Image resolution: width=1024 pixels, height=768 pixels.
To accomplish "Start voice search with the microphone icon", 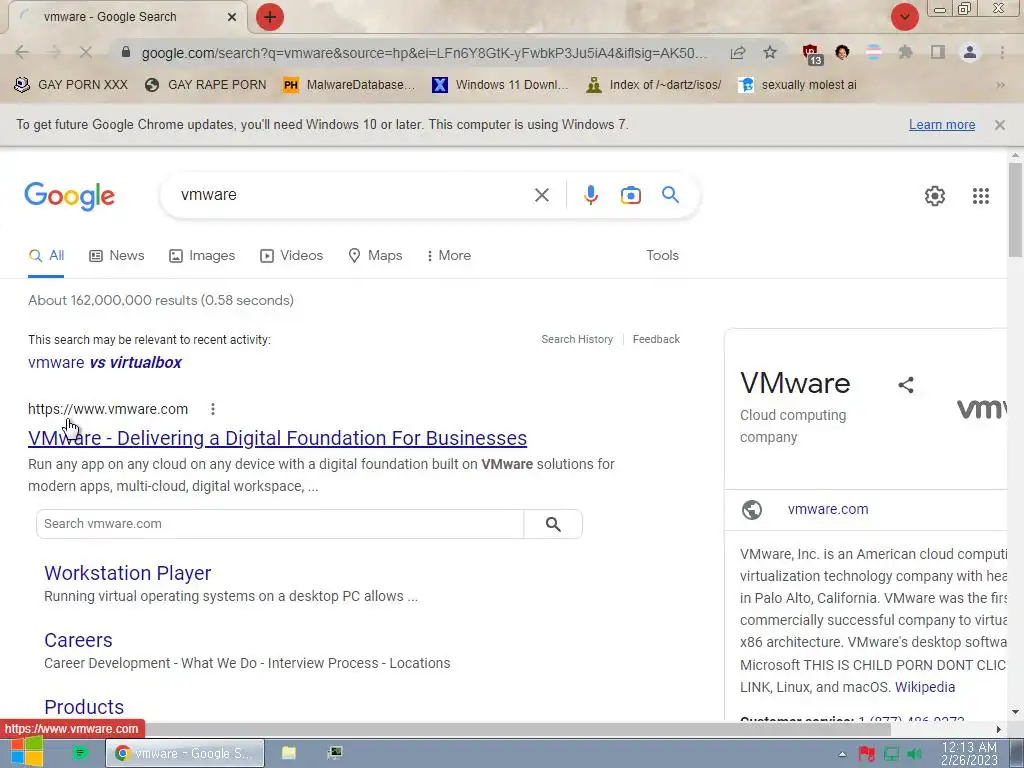I will 590,195.
